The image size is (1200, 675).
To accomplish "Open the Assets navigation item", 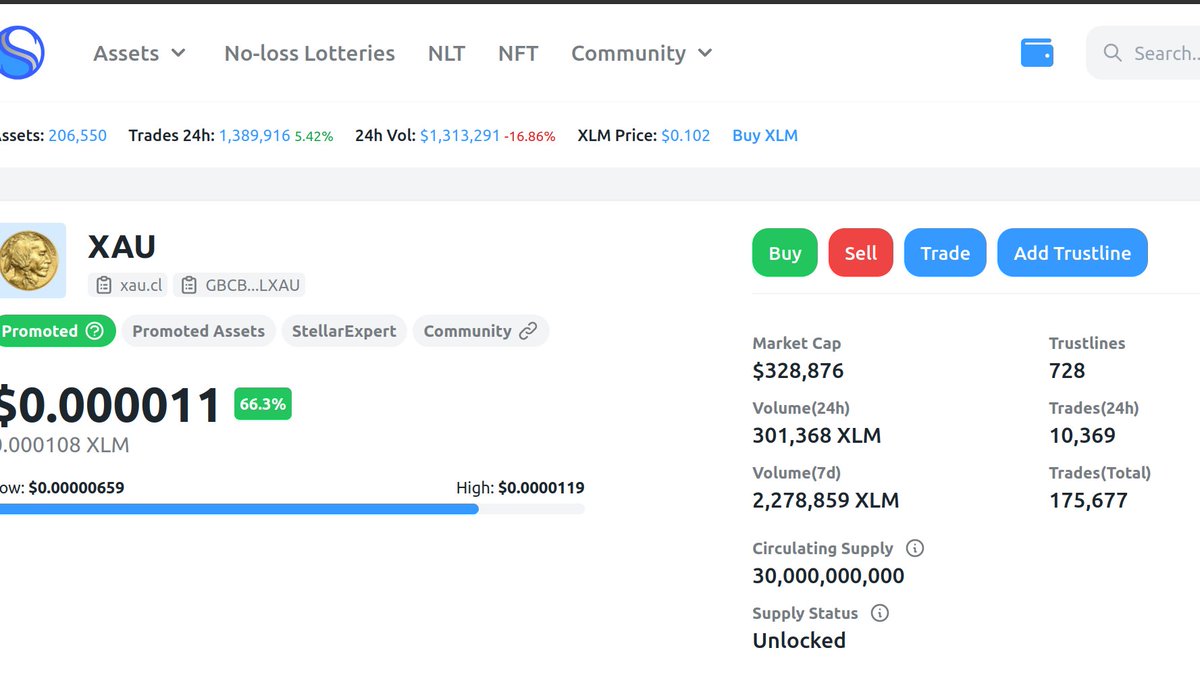I will [x=126, y=53].
